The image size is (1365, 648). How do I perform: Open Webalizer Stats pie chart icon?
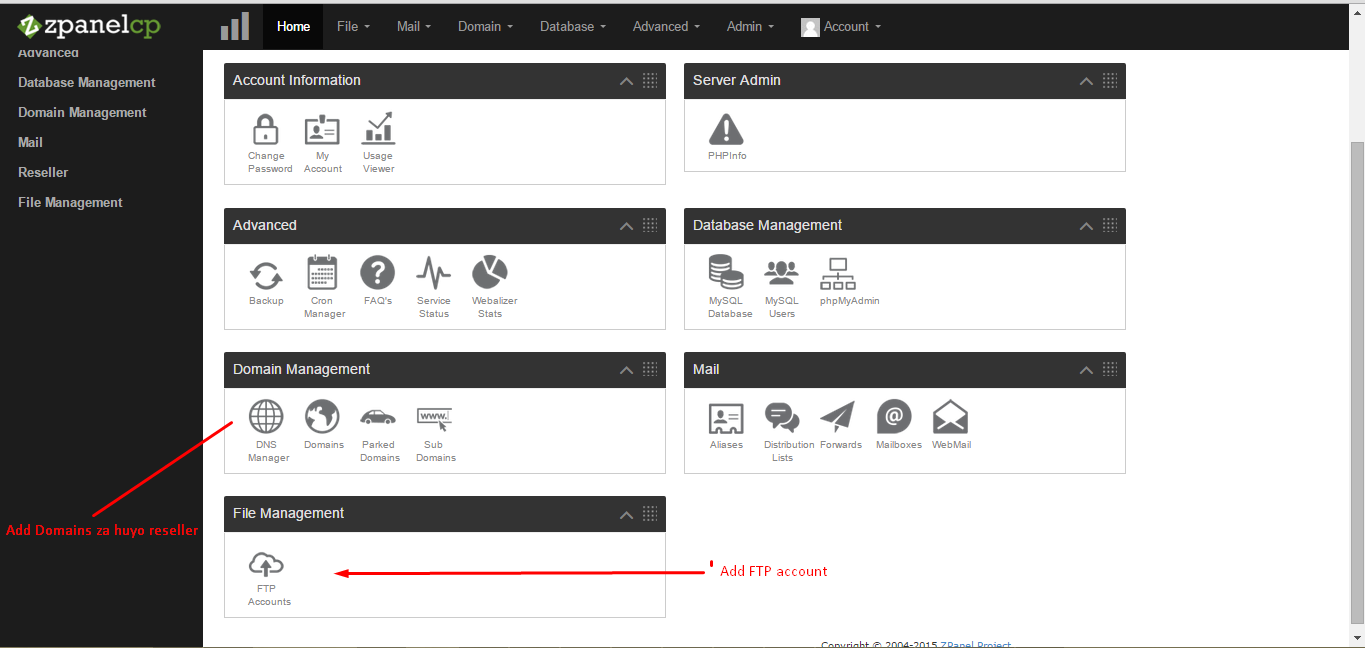tap(490, 272)
